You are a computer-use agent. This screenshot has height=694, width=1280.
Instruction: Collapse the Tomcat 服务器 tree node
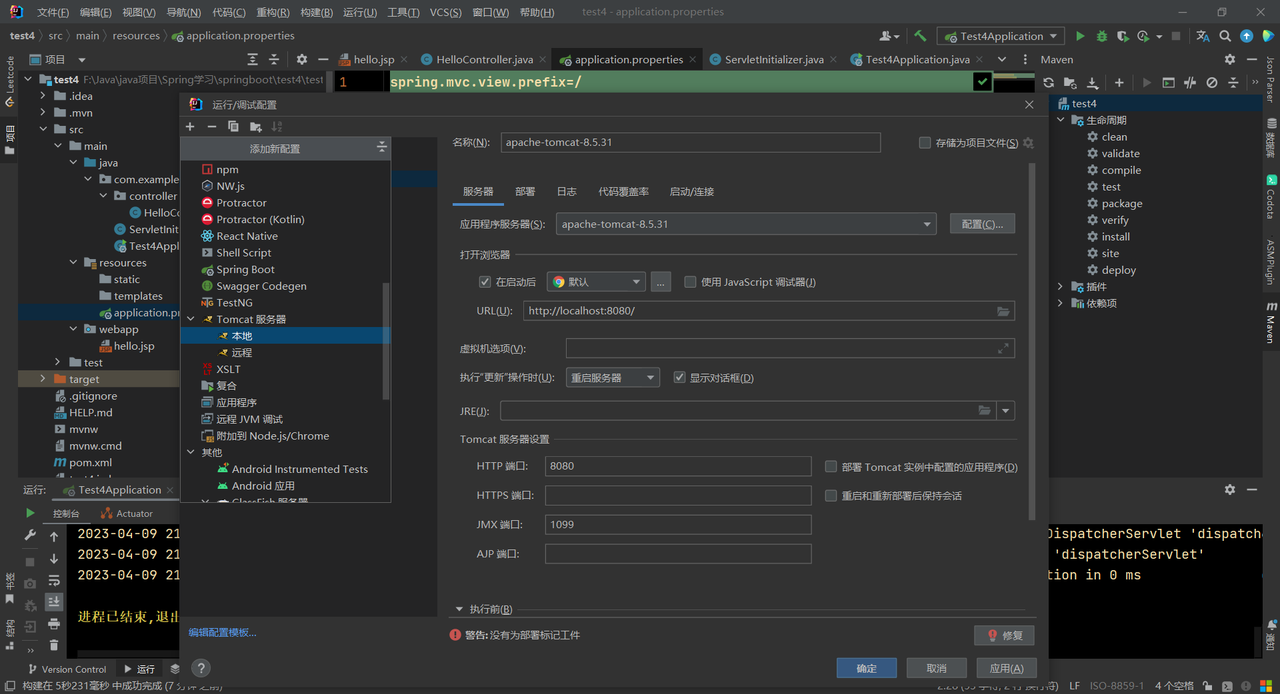point(191,319)
